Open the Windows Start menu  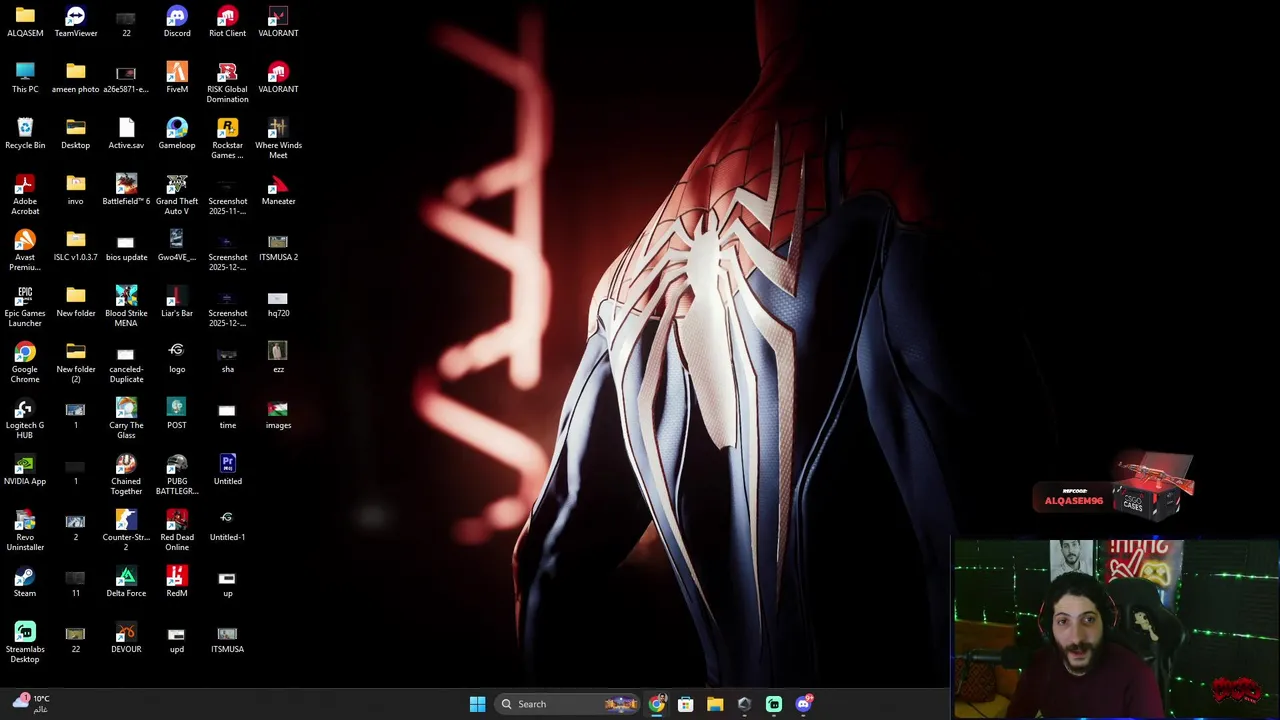[x=477, y=704]
